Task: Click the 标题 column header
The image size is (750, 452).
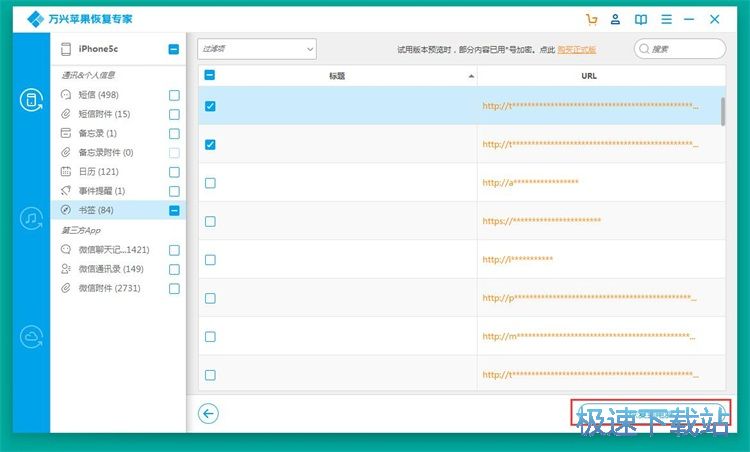Action: point(337,76)
